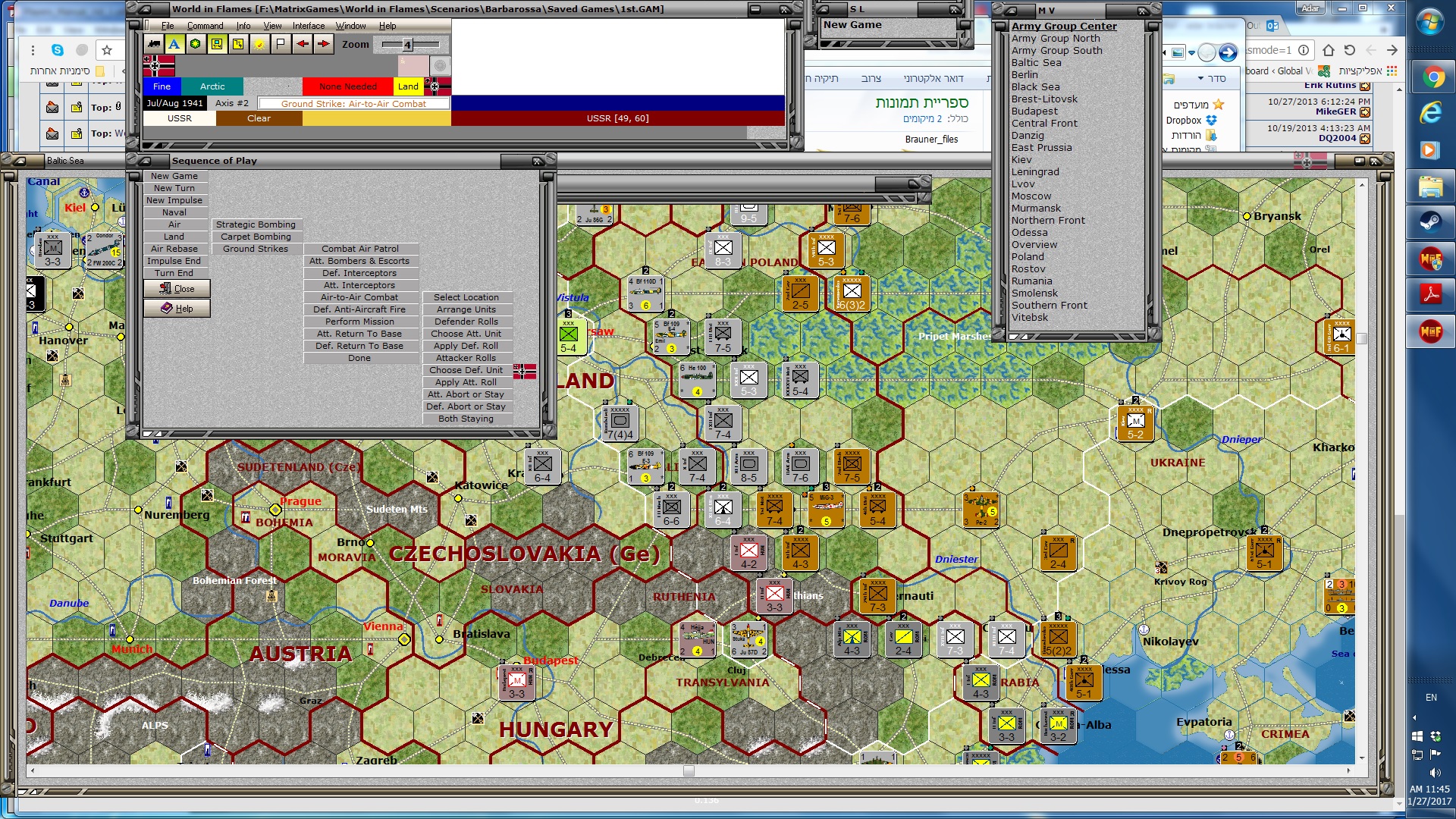Toggle the blue letter A toolbar button
Viewport: 1456px width, 819px height.
pyautogui.click(x=174, y=44)
